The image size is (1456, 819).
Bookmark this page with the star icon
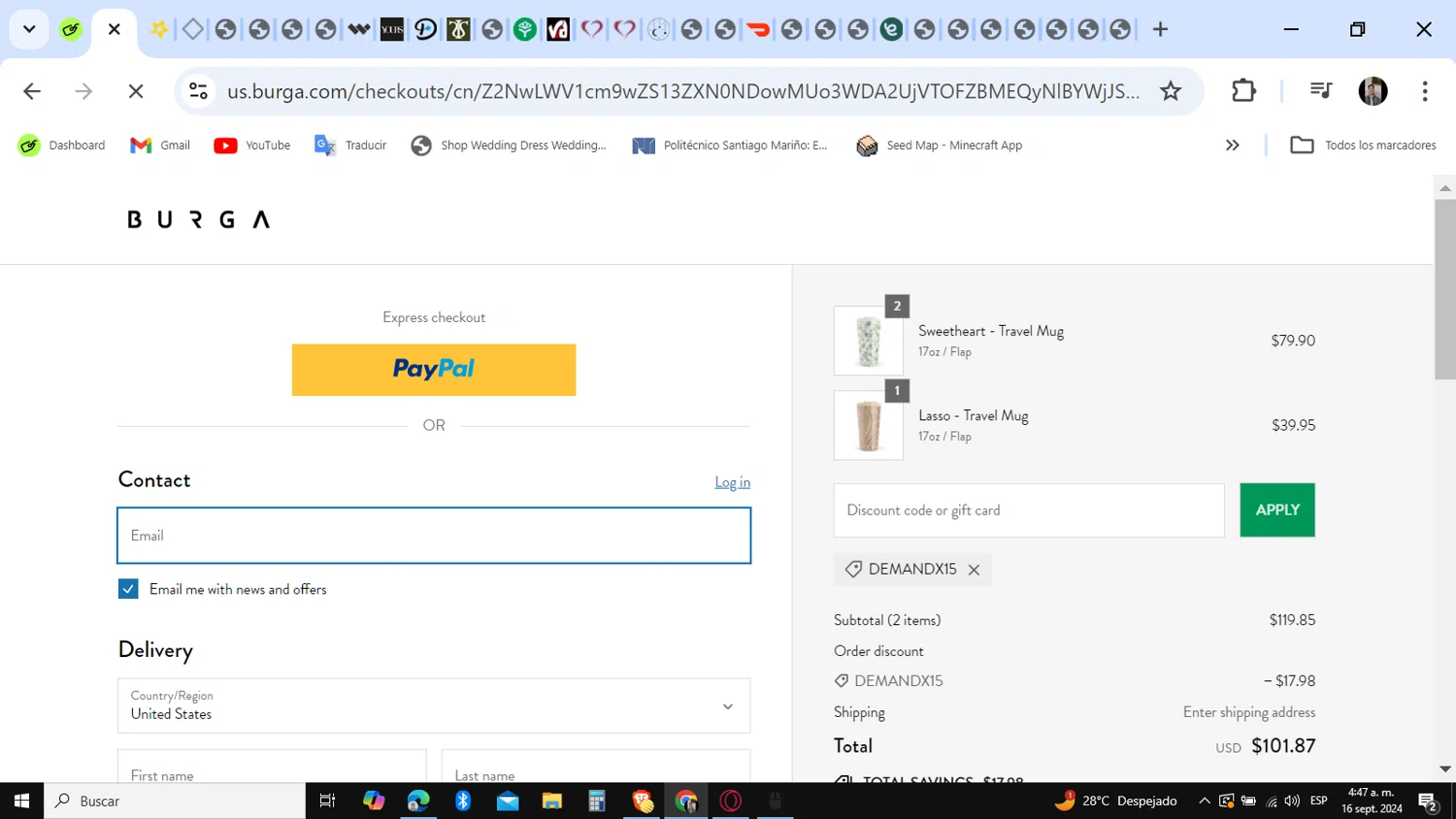click(x=1171, y=91)
